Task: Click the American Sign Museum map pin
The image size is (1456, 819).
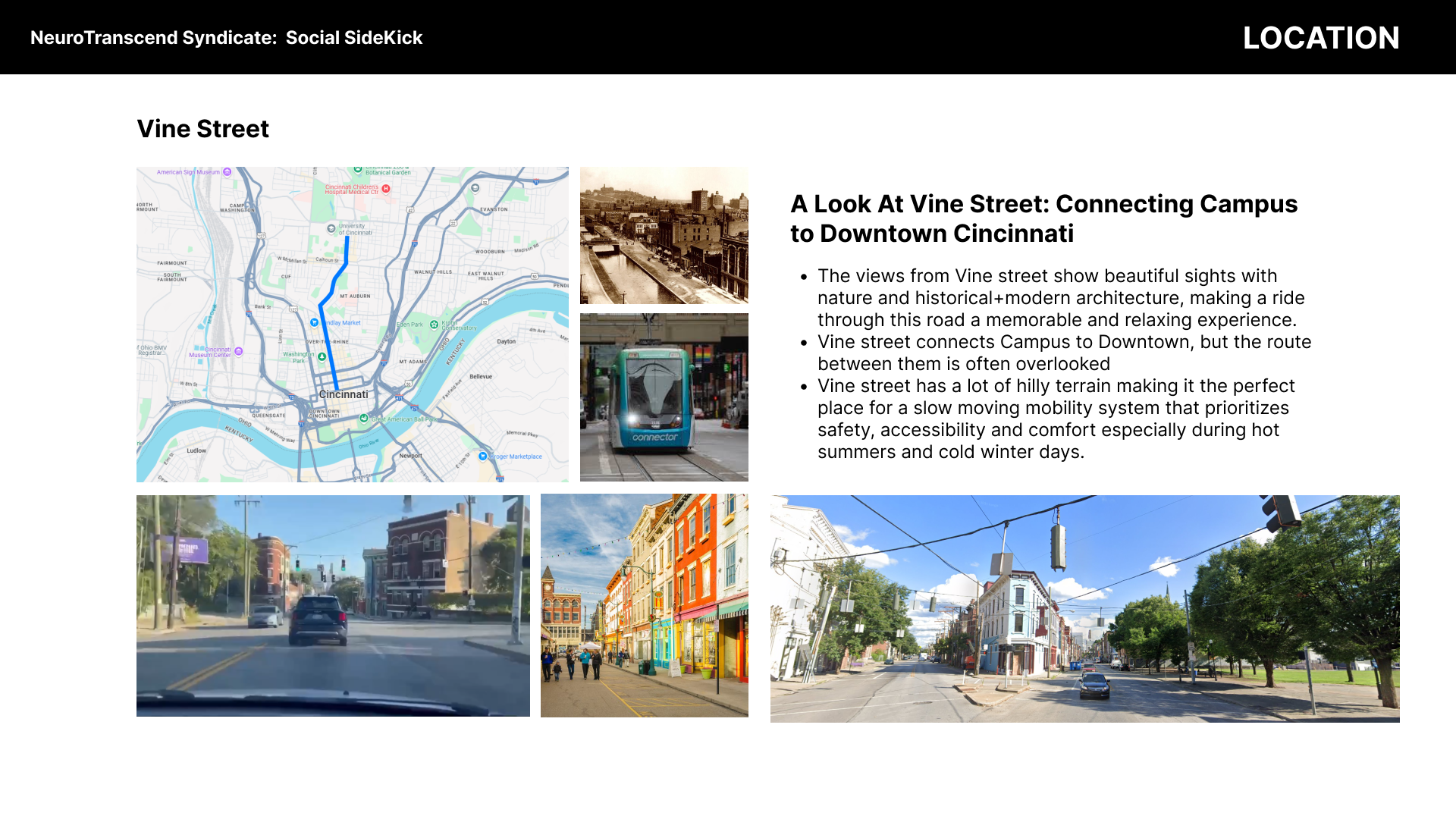Action: (227, 172)
